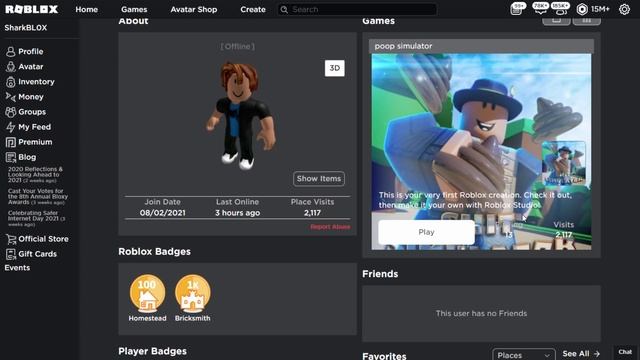
Task: Click the Friends section heading
Action: (x=380, y=274)
